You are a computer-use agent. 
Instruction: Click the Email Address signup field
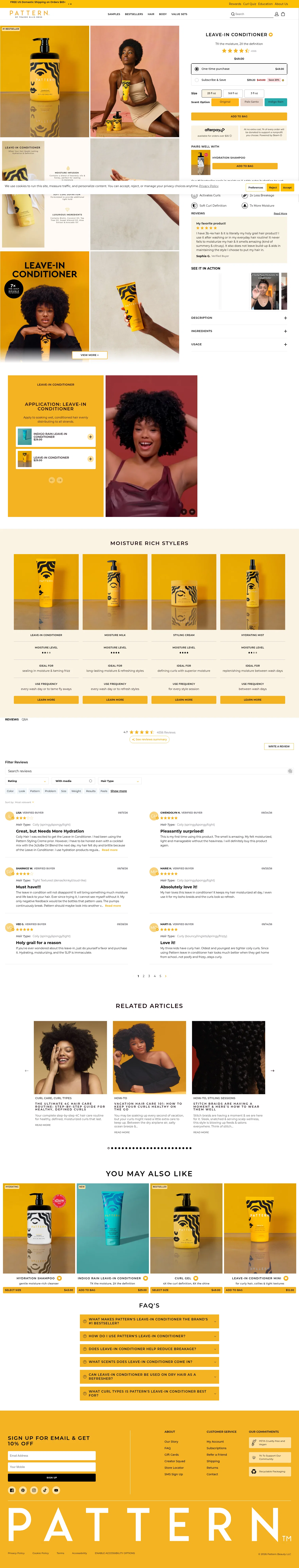[x=52, y=1455]
